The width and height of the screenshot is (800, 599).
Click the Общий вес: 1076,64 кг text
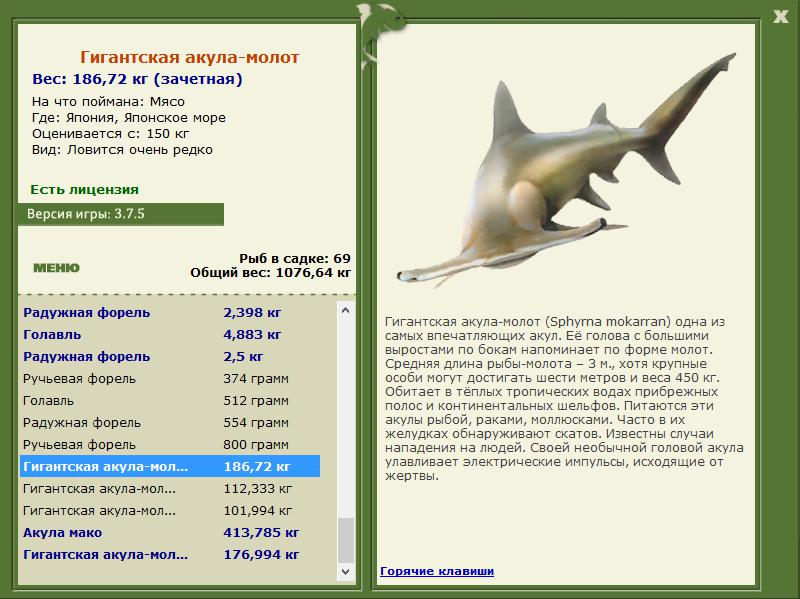click(x=270, y=272)
